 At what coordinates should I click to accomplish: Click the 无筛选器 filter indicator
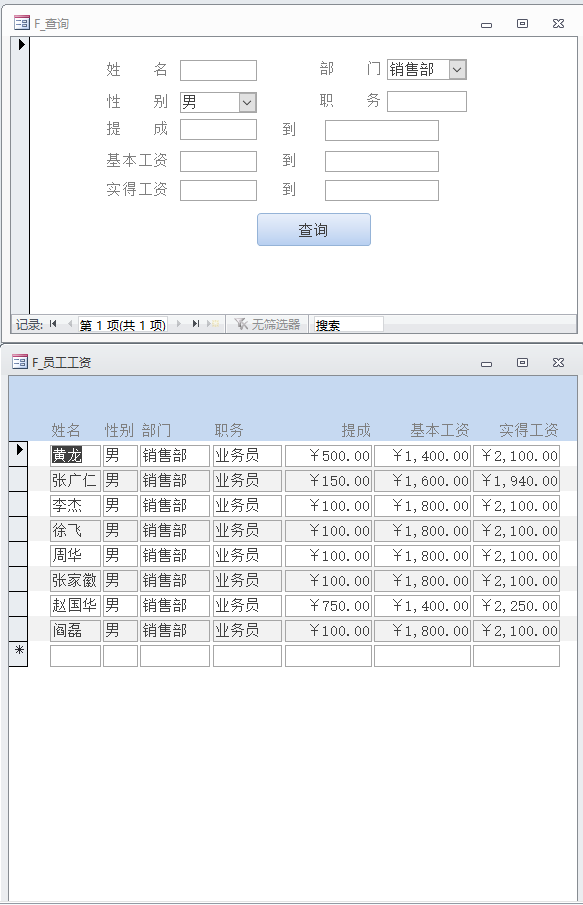(267, 324)
